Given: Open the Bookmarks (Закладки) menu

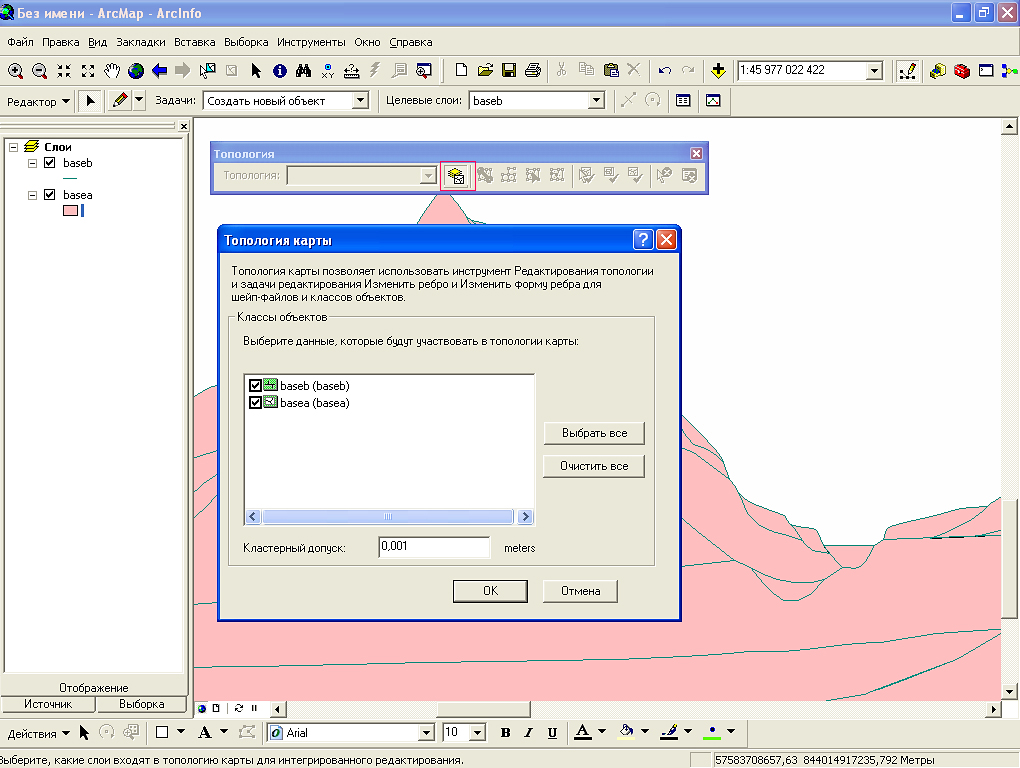Looking at the screenshot, I should coord(141,42).
